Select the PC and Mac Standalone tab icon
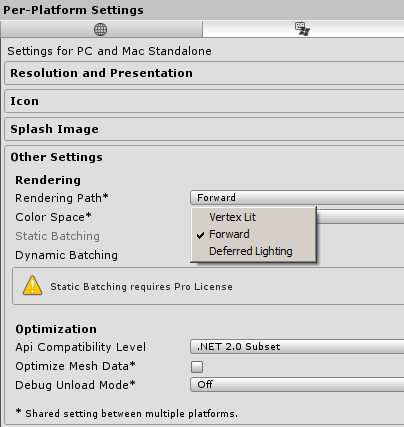Screen dimensions: 404x427 point(302,29)
